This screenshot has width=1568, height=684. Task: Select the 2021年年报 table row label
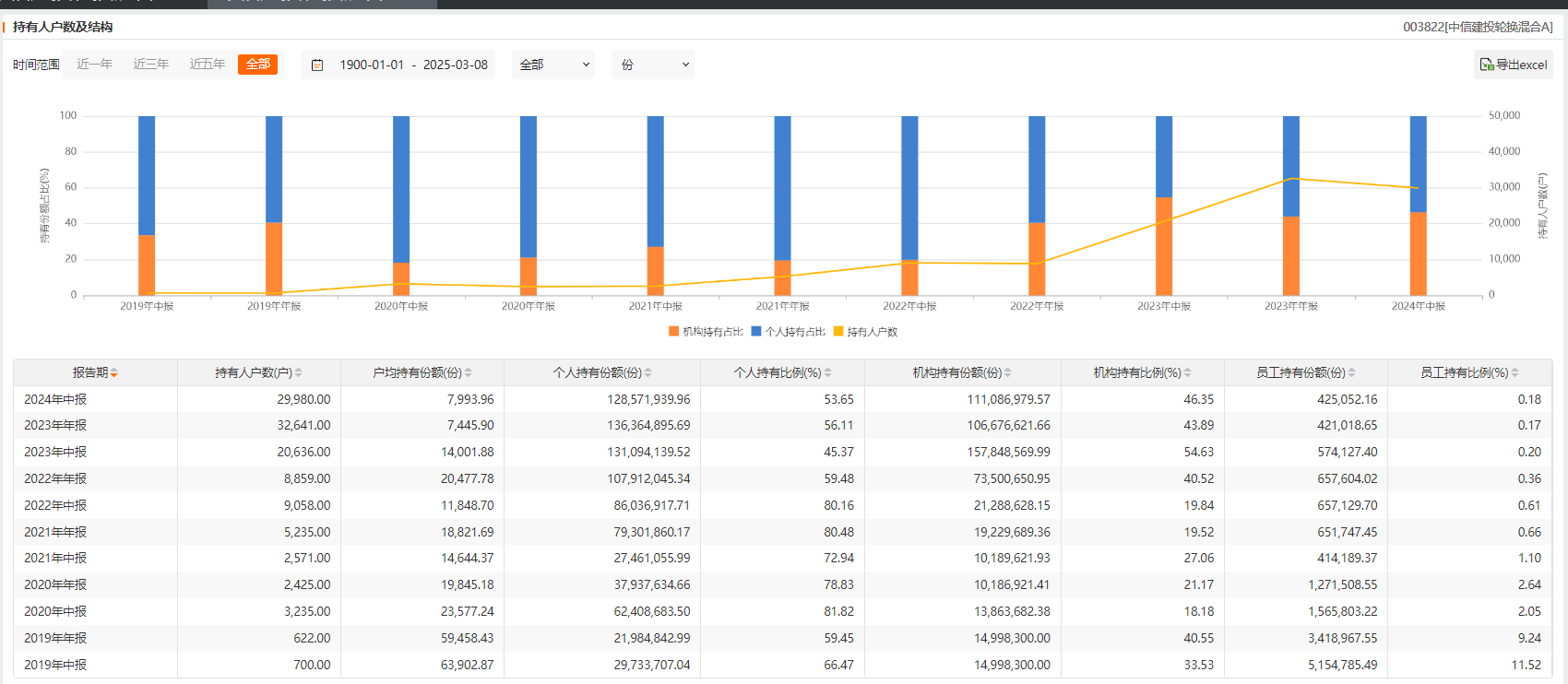[x=55, y=532]
